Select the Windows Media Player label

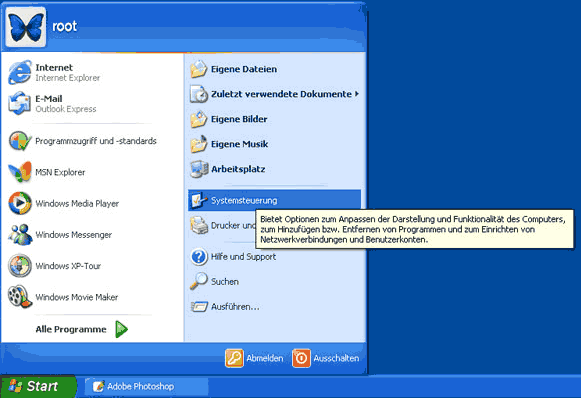(77, 203)
